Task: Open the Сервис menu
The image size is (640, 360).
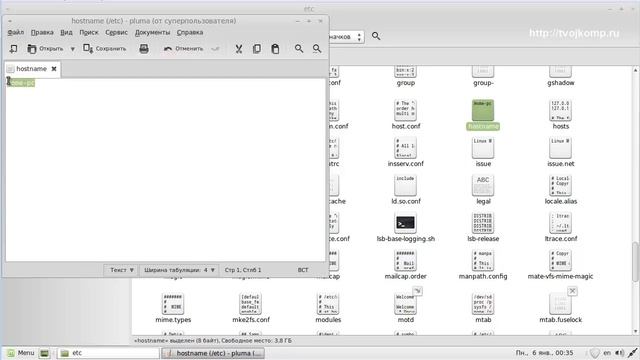Action: [116, 32]
